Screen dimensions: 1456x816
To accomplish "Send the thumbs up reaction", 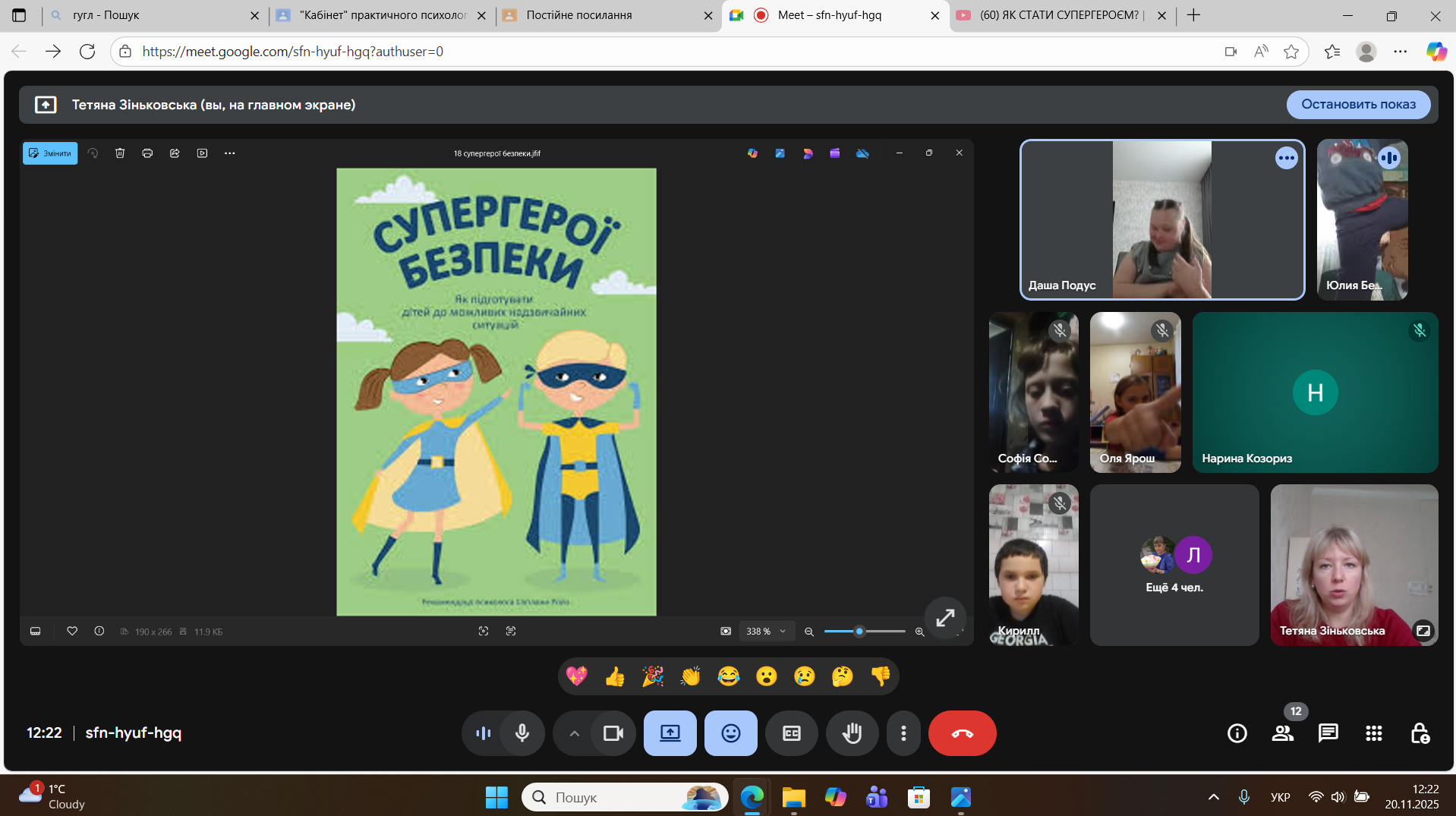I will coord(615,676).
